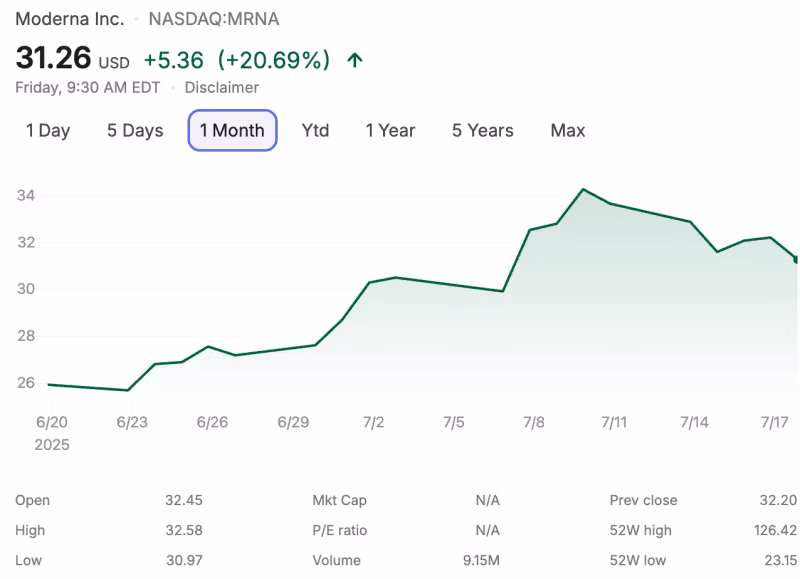This screenshot has width=800, height=579.
Task: Click the Volume value 9.15M
Action: [x=479, y=560]
